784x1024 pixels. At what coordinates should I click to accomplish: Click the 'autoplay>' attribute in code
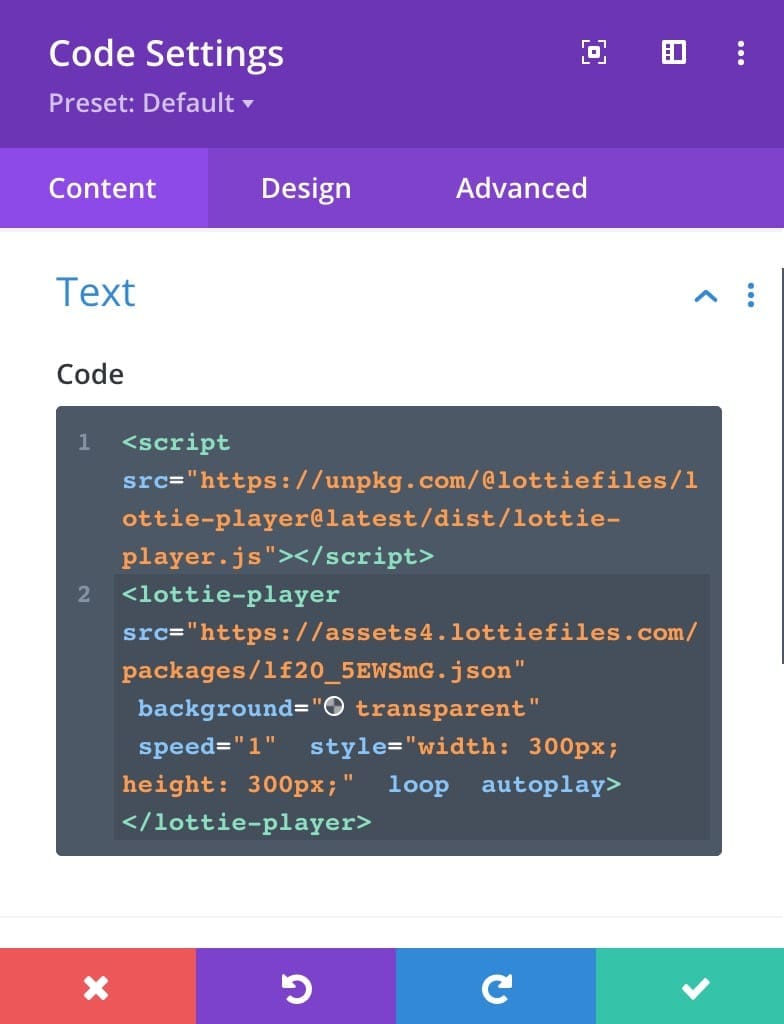pyautogui.click(x=551, y=784)
